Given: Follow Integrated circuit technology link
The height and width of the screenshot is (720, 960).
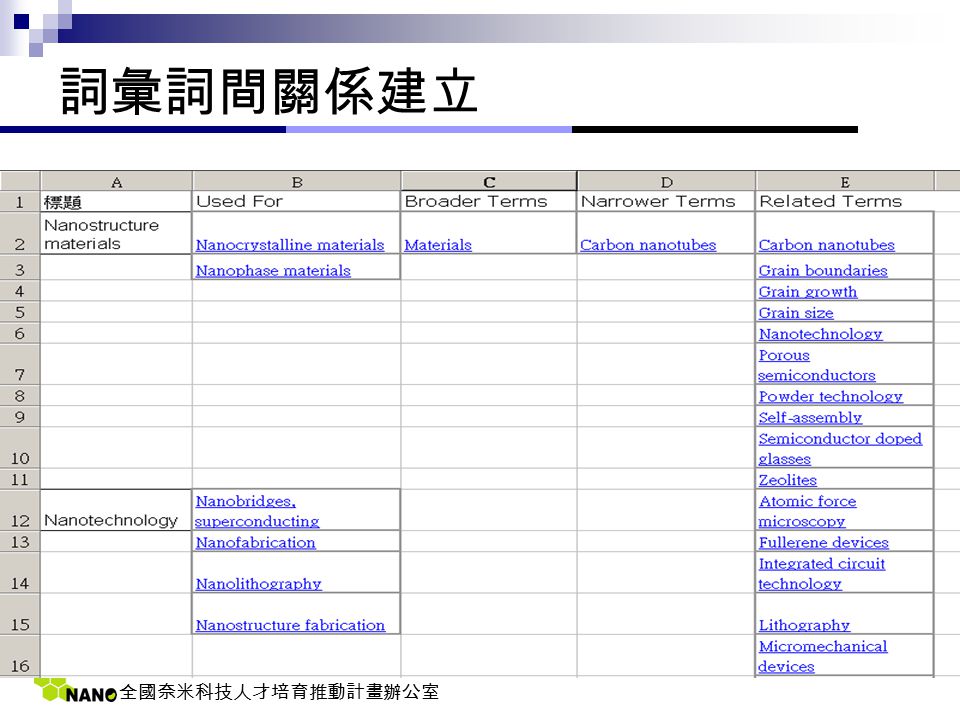Looking at the screenshot, I should 822,574.
